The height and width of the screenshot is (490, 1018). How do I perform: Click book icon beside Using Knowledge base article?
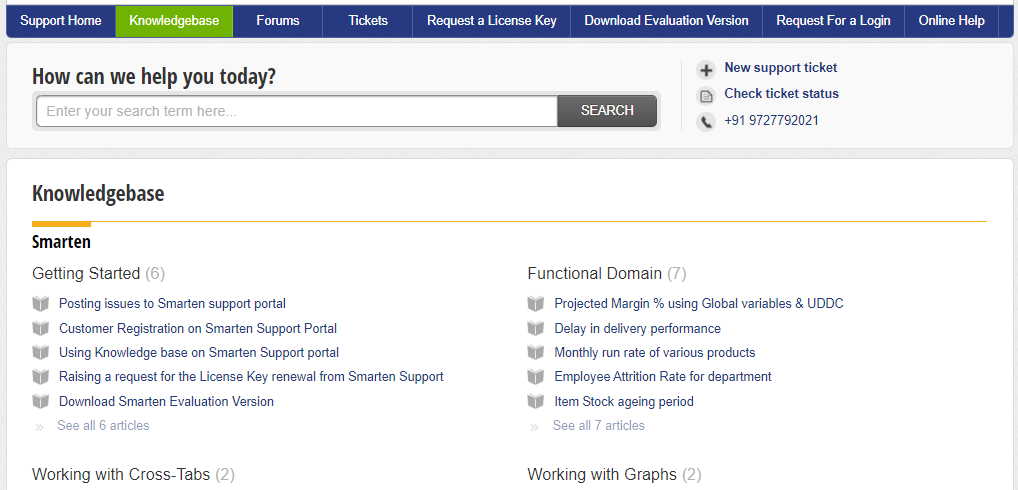coord(41,352)
